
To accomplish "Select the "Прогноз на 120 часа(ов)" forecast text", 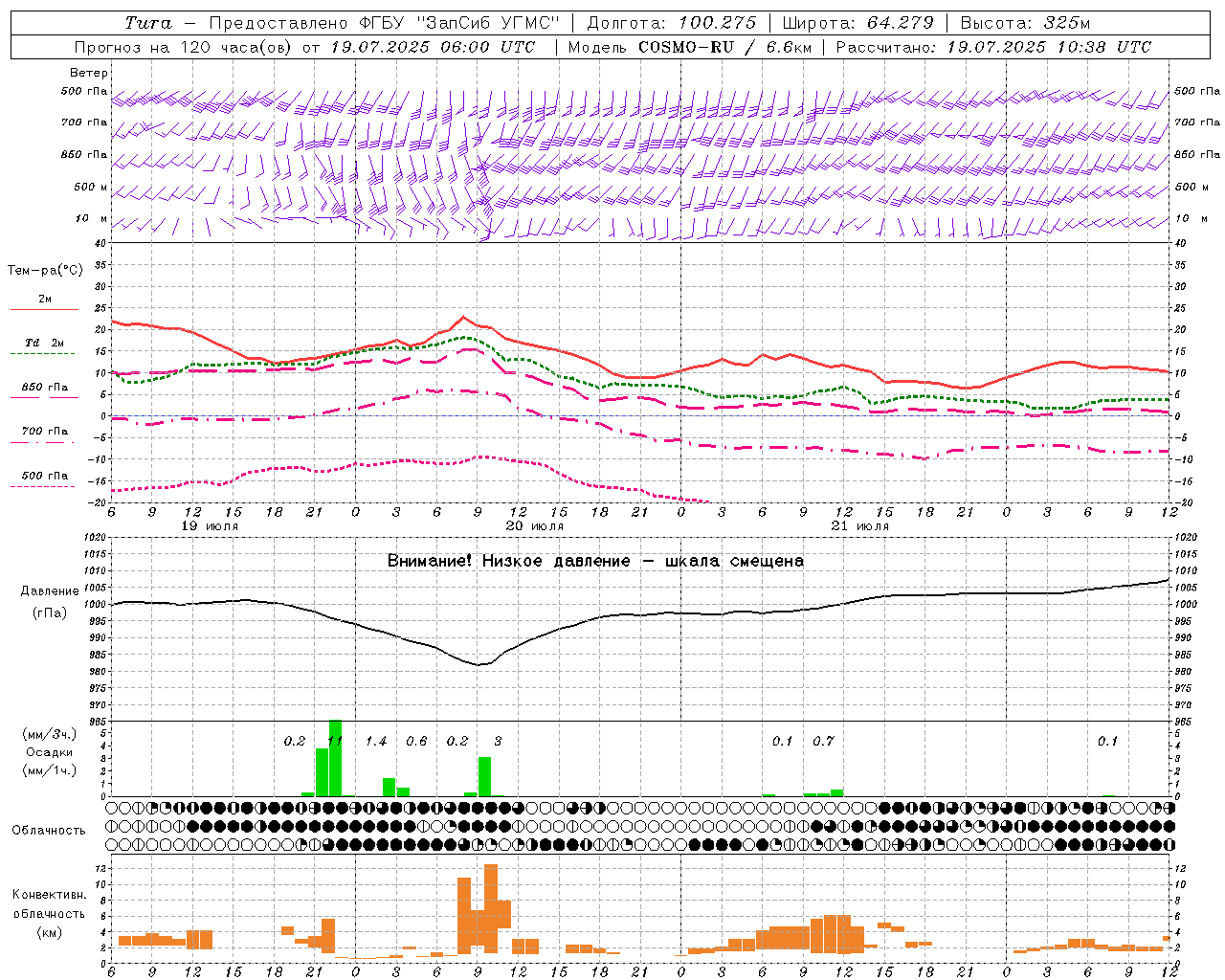I will (x=185, y=47).
